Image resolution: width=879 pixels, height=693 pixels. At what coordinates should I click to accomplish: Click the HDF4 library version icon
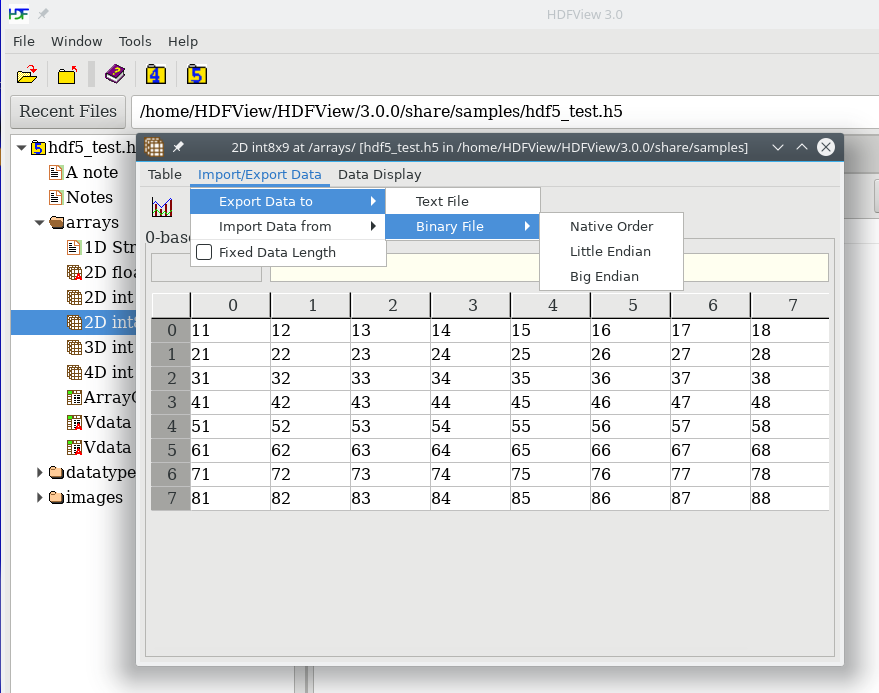156,75
